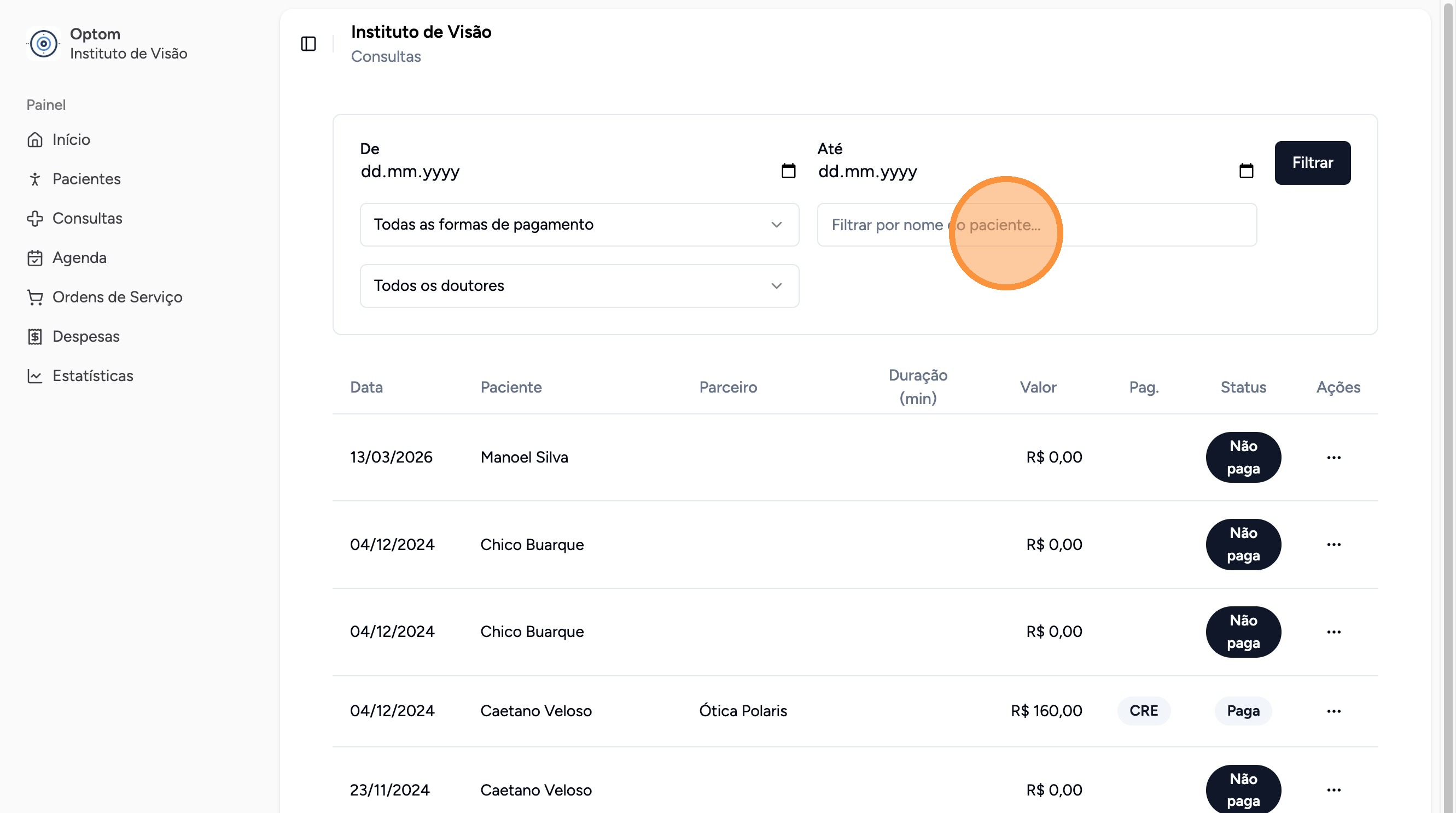
Task: Click the CRE payment badge
Action: 1144,711
